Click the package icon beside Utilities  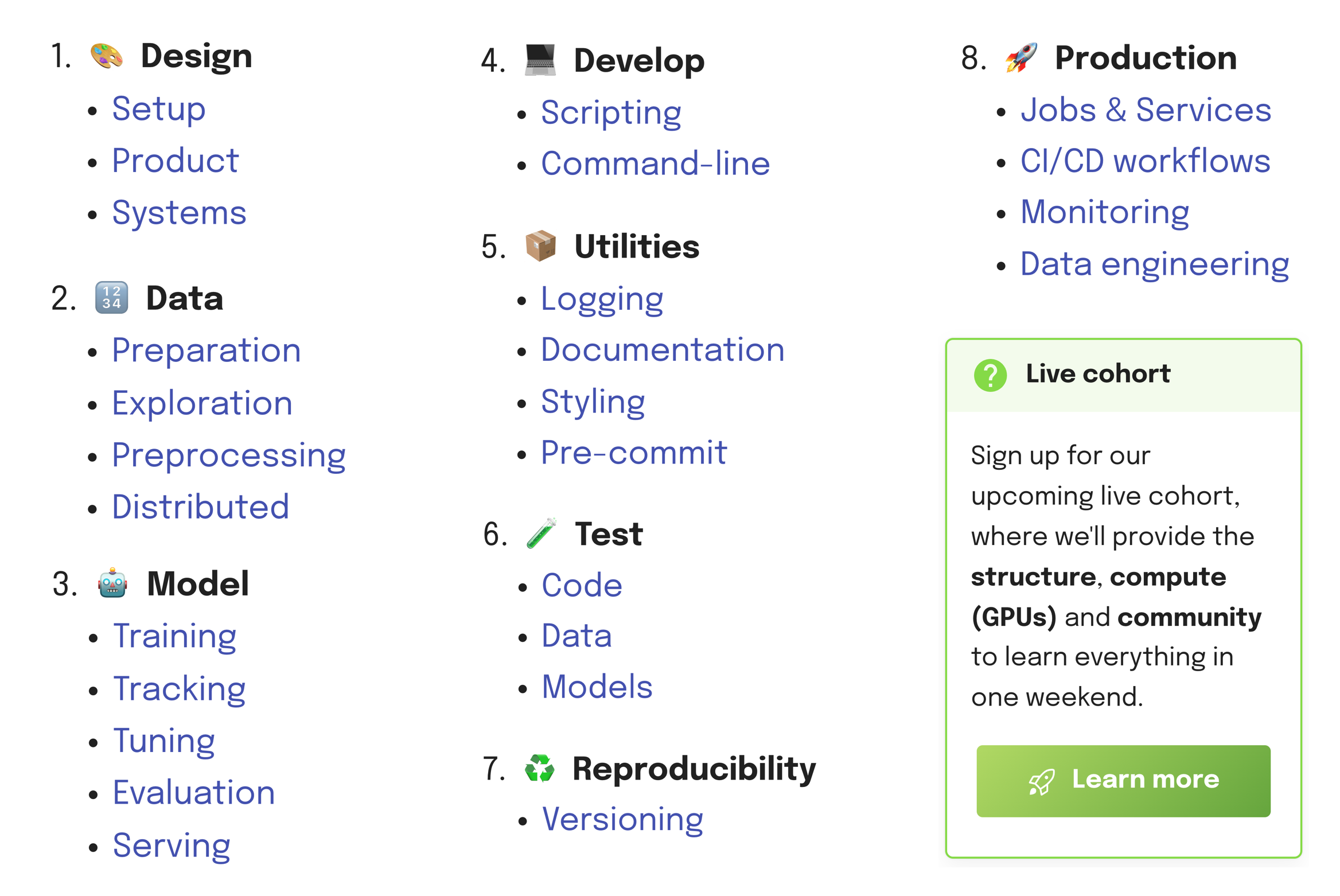(540, 248)
